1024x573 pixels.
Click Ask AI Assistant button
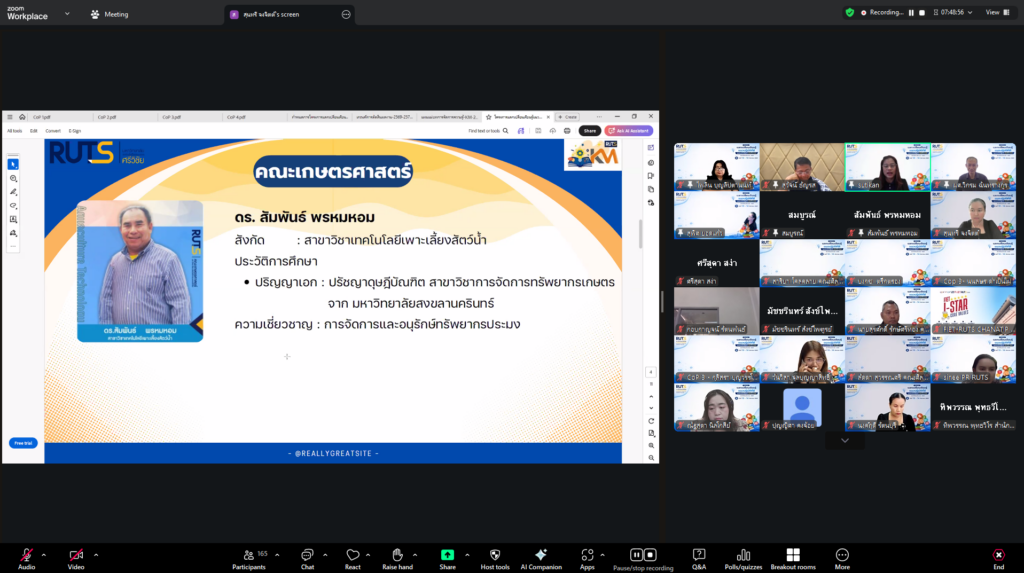629,131
